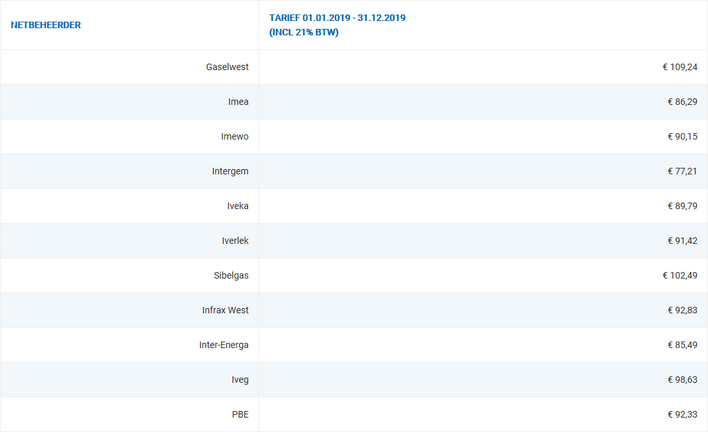This screenshot has width=708, height=432.
Task: Select the Inter-Energa row name
Action: point(224,345)
